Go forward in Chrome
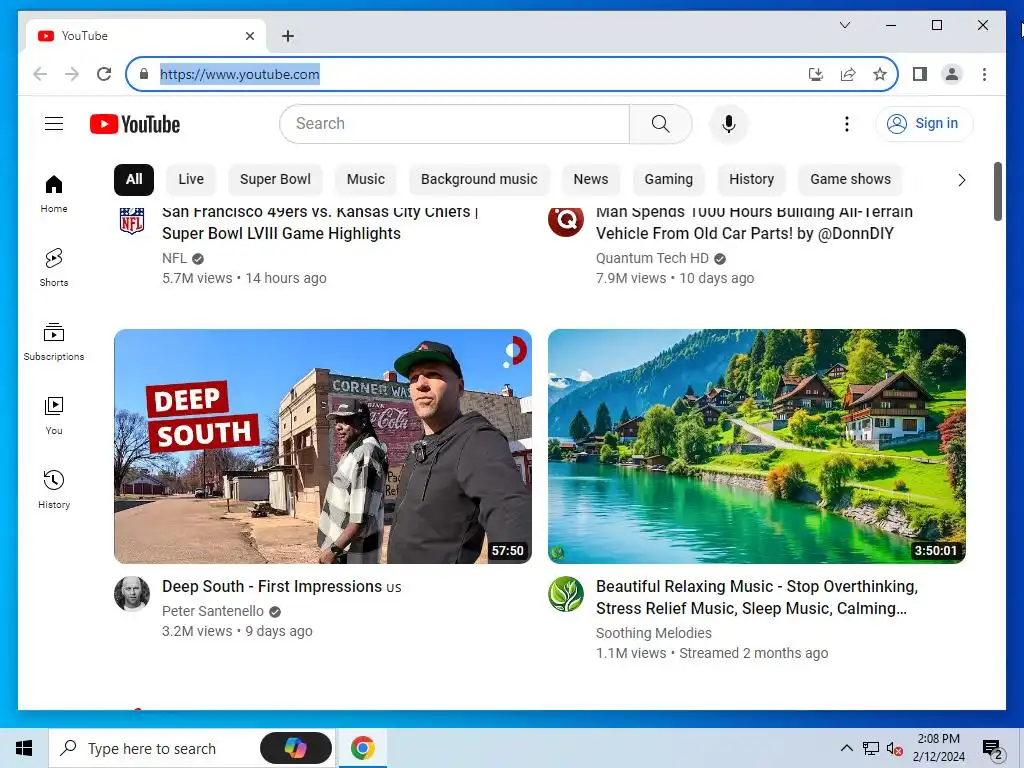 [x=72, y=74]
